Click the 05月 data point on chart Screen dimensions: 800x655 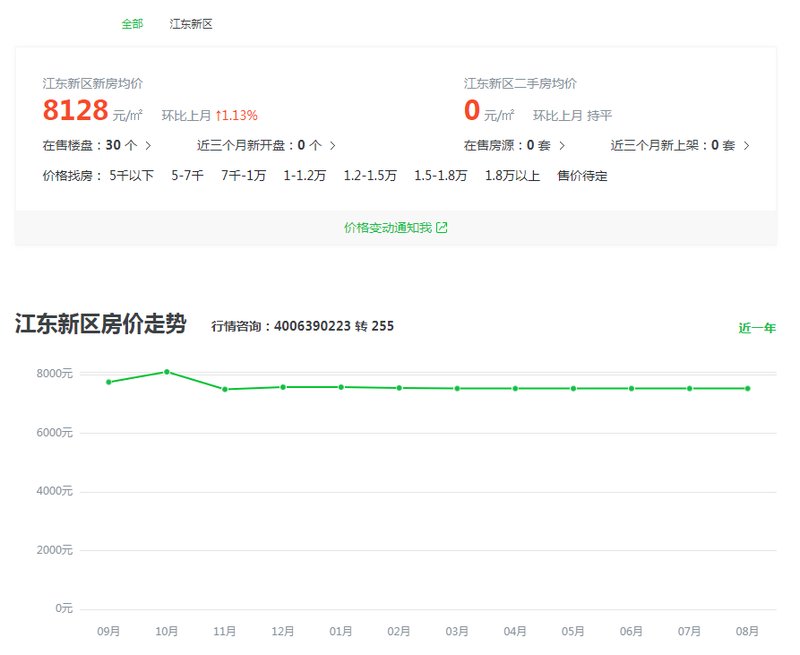(x=573, y=389)
